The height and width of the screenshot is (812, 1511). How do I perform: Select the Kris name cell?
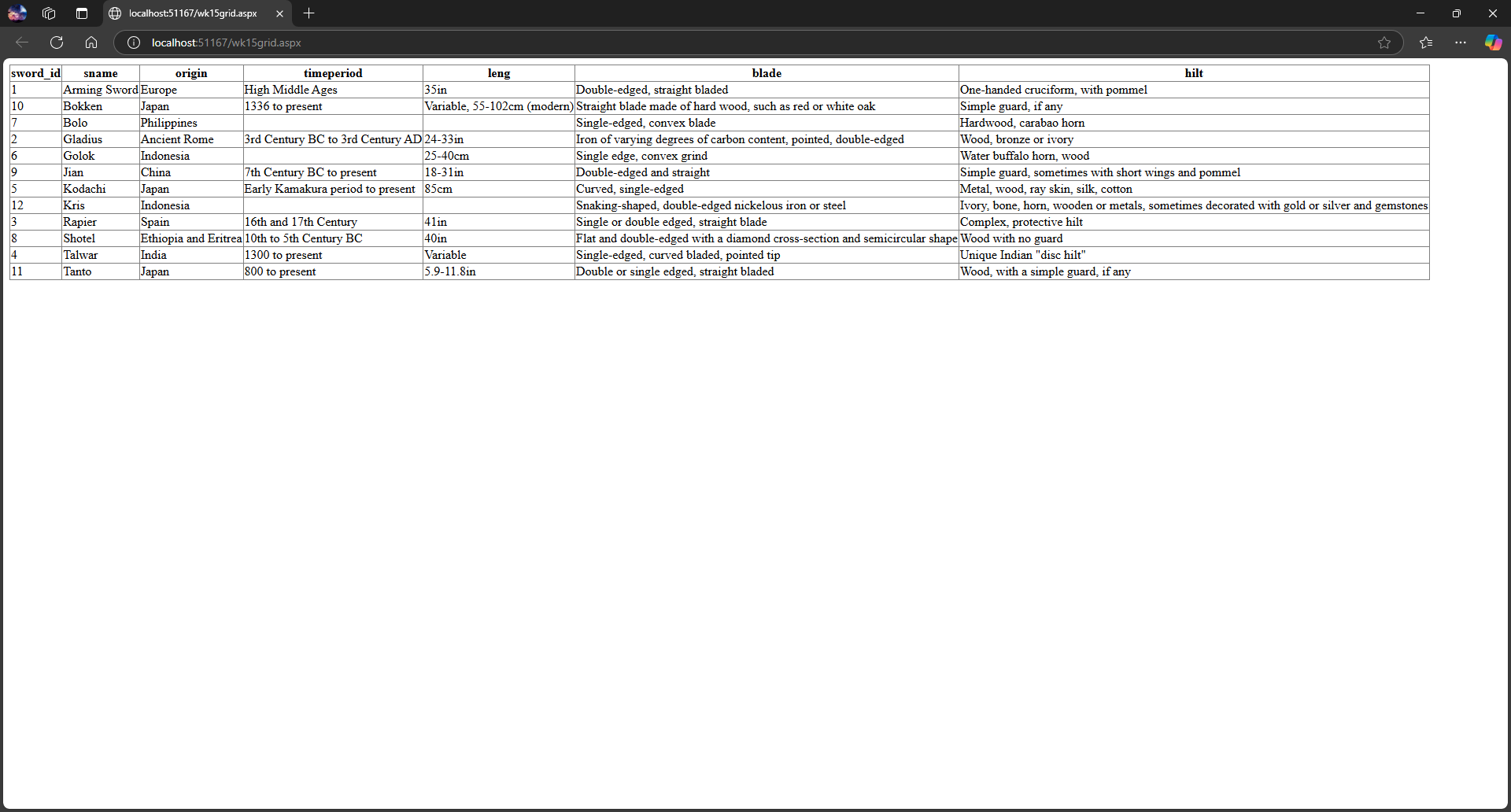pos(101,205)
